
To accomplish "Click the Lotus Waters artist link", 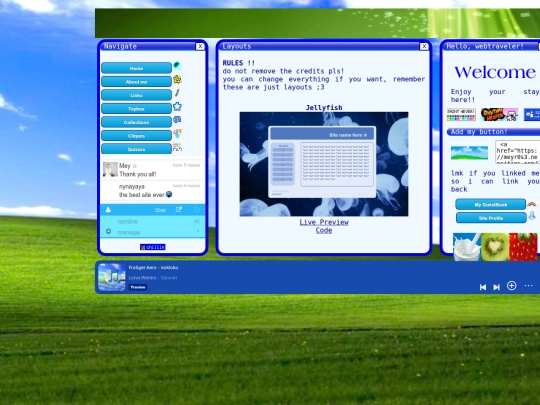I will 142,278.
